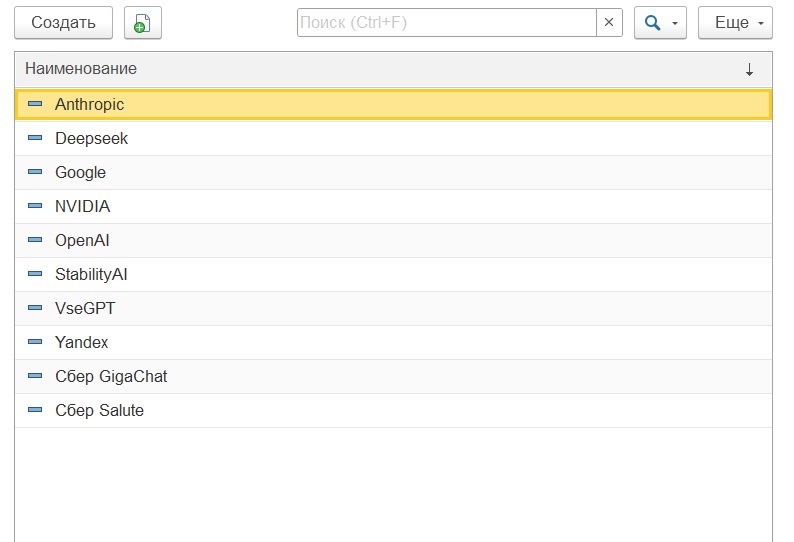This screenshot has height=542, width=794.
Task: Click the item icon beside OpenAI
Action: [35, 240]
